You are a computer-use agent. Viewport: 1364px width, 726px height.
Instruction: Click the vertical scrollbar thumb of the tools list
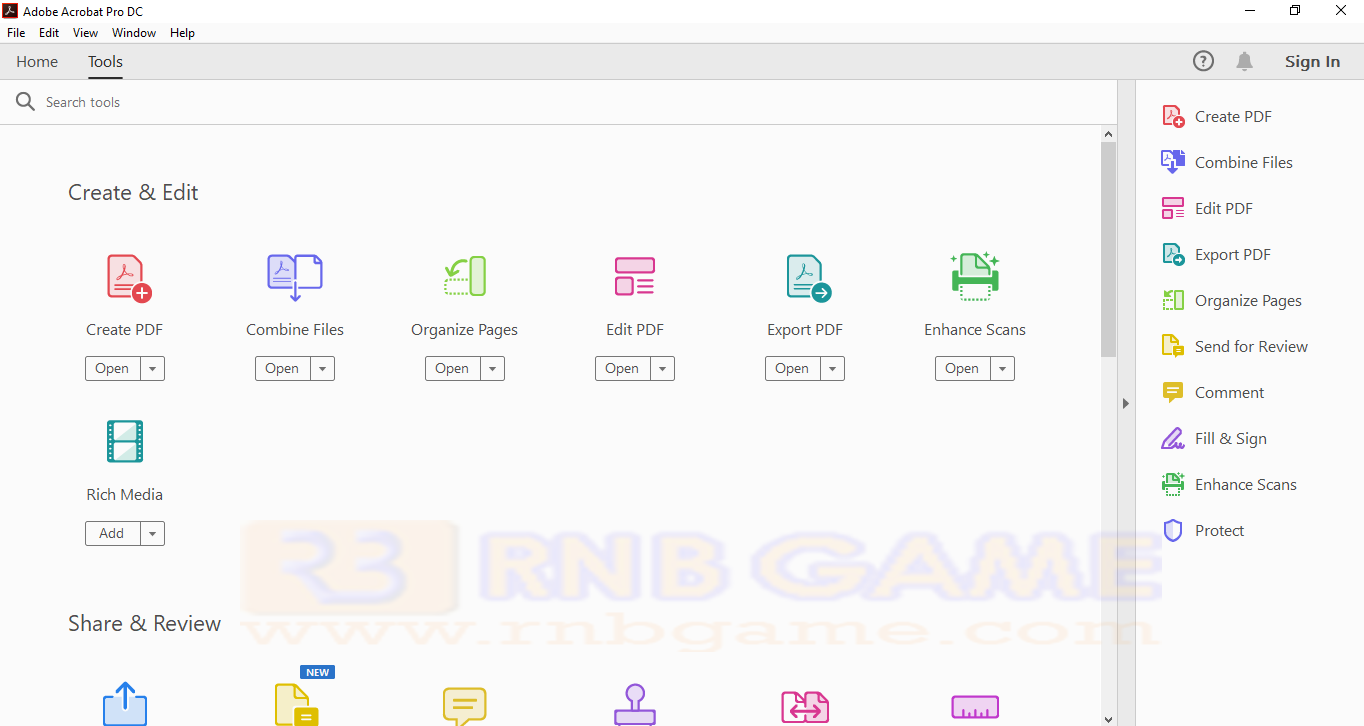pyautogui.click(x=1108, y=249)
